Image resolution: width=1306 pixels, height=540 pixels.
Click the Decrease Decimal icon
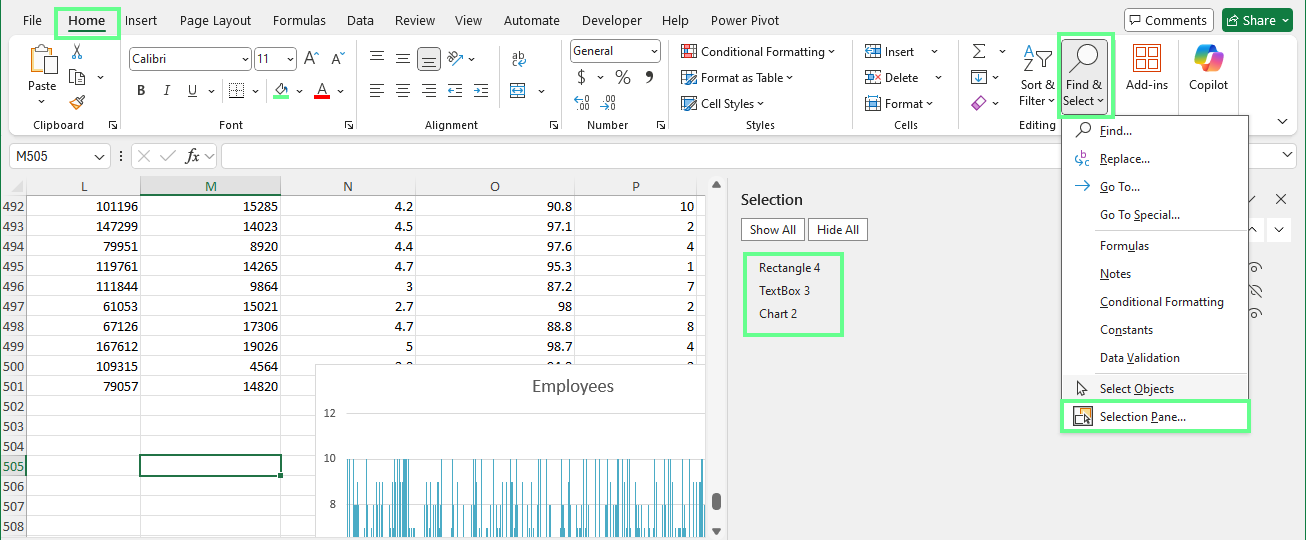(608, 102)
